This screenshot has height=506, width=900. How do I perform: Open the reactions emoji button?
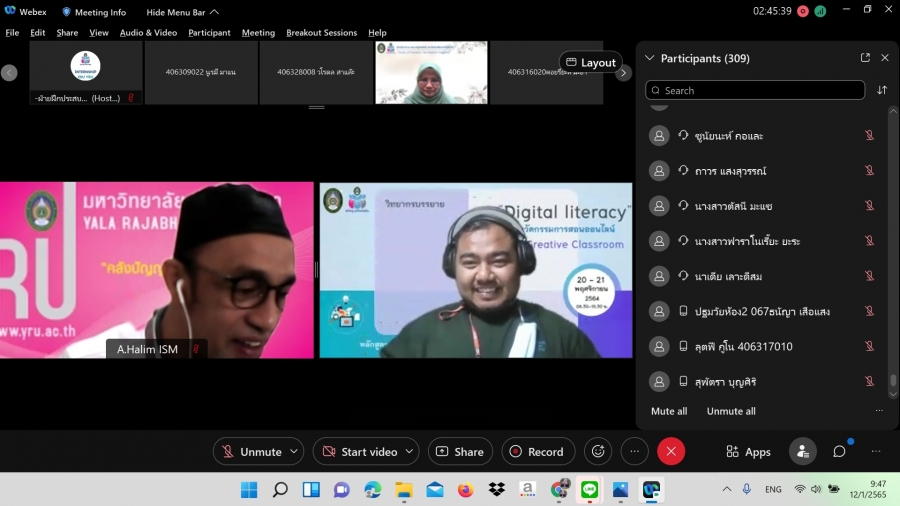point(598,451)
